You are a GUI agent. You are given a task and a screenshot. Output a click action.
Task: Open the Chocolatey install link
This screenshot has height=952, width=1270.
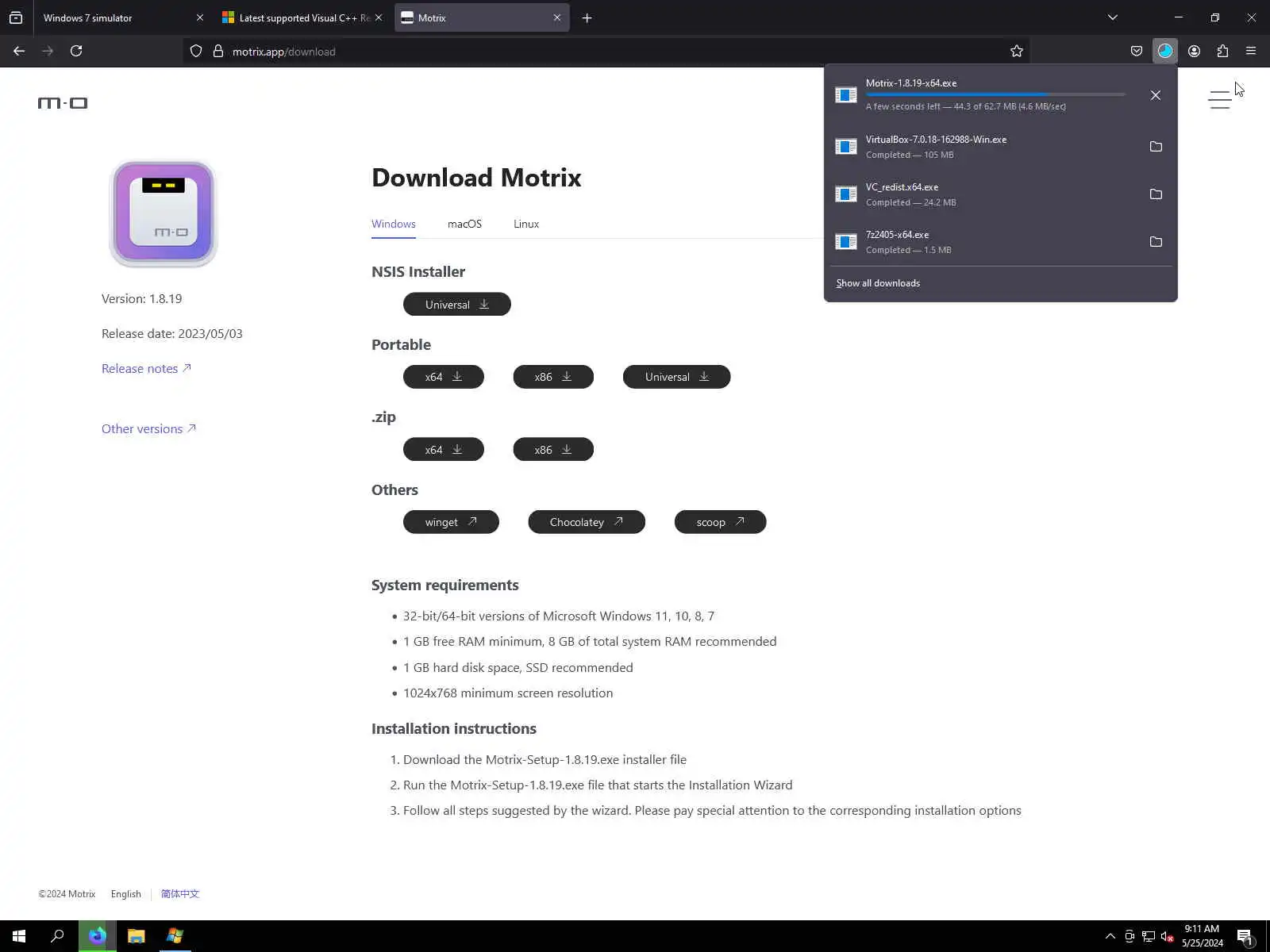(x=587, y=522)
